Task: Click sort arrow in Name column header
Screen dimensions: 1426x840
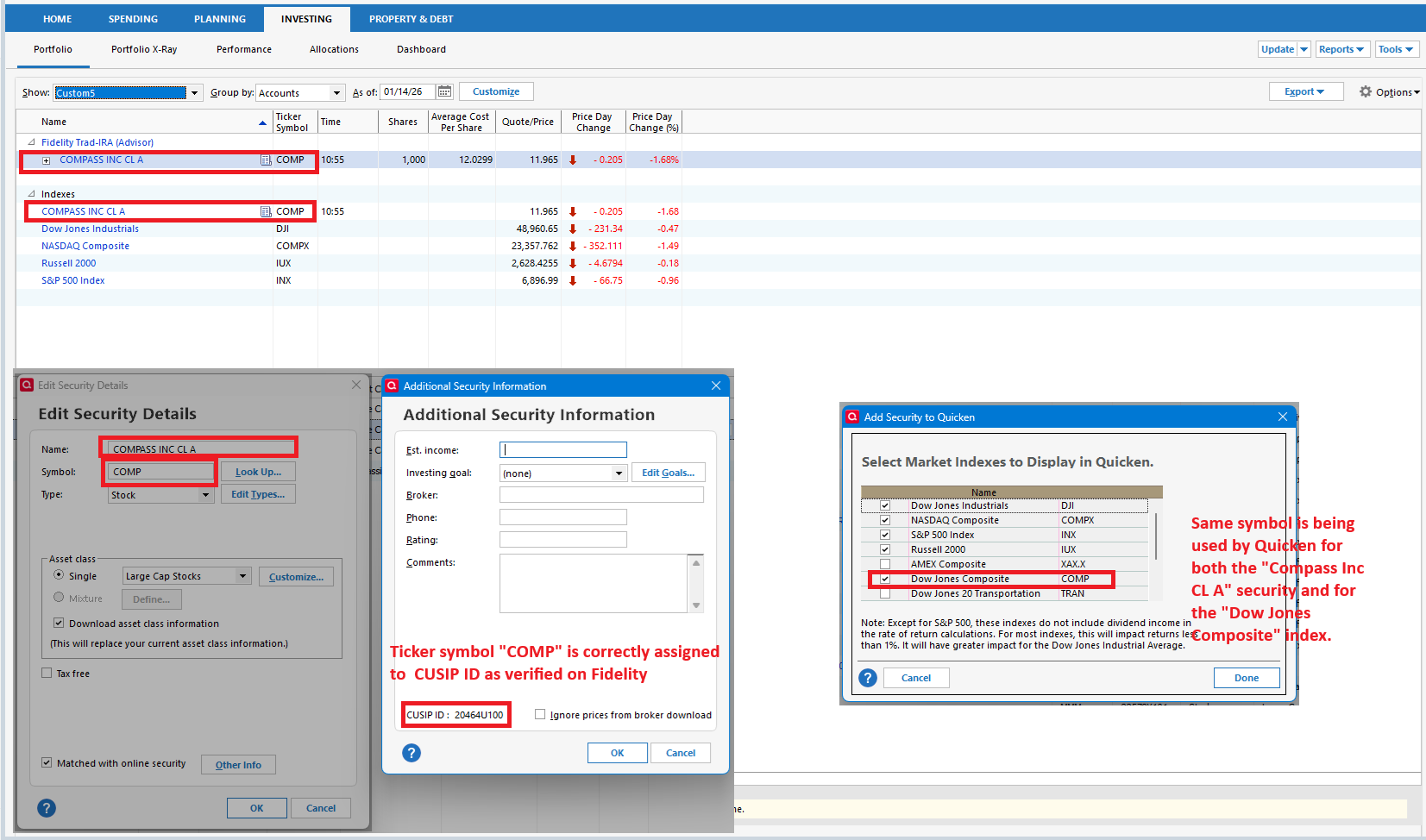Action: pos(262,122)
